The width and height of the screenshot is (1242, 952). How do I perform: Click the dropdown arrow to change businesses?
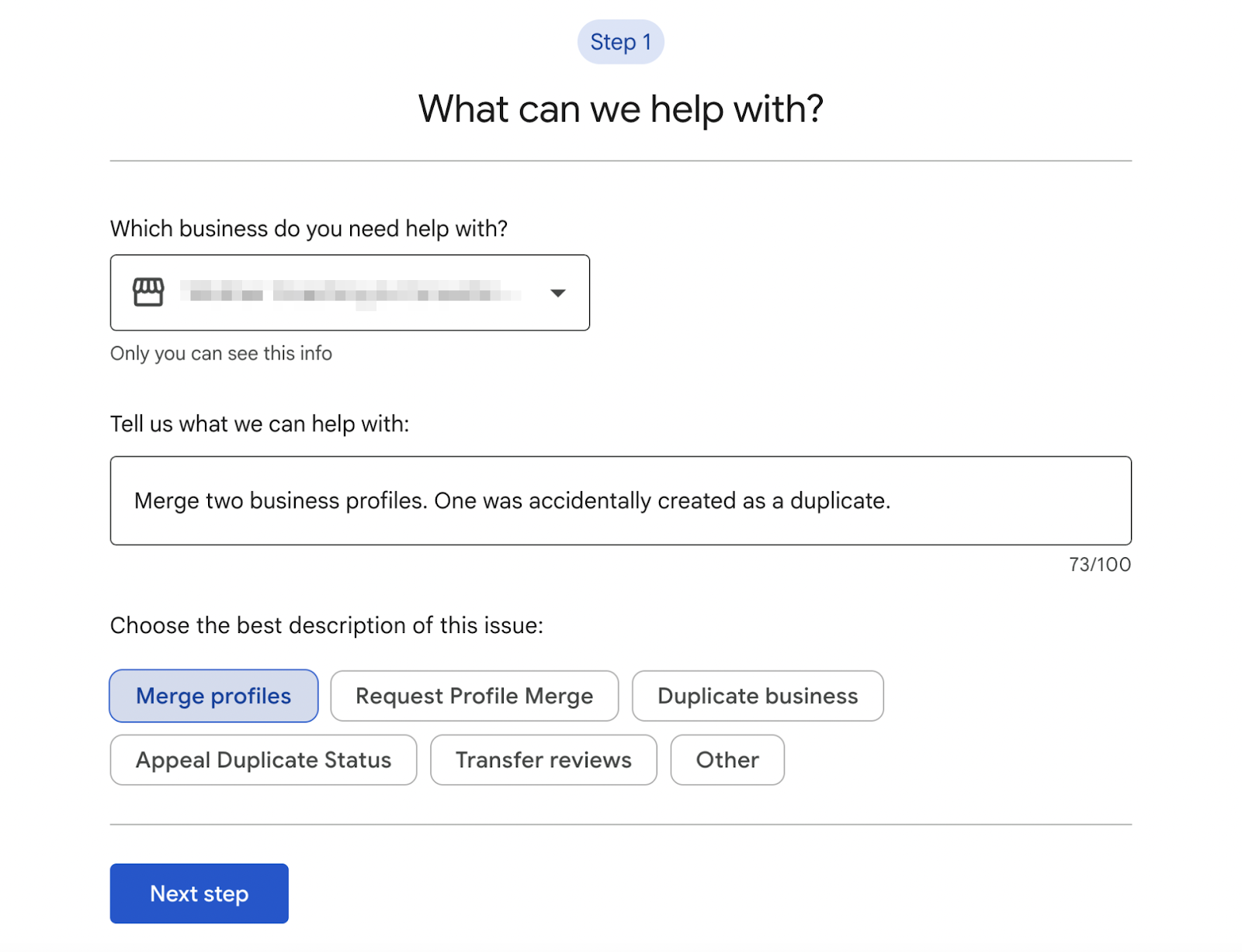click(x=558, y=293)
